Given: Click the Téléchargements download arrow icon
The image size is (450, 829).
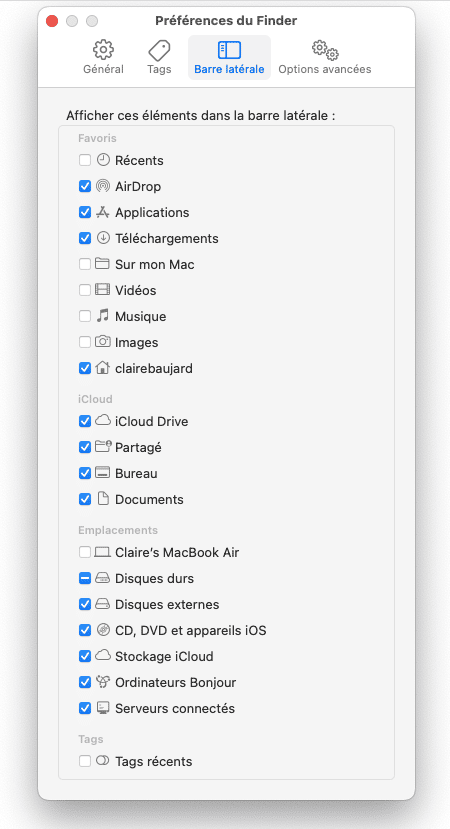Looking at the screenshot, I should 102,238.
